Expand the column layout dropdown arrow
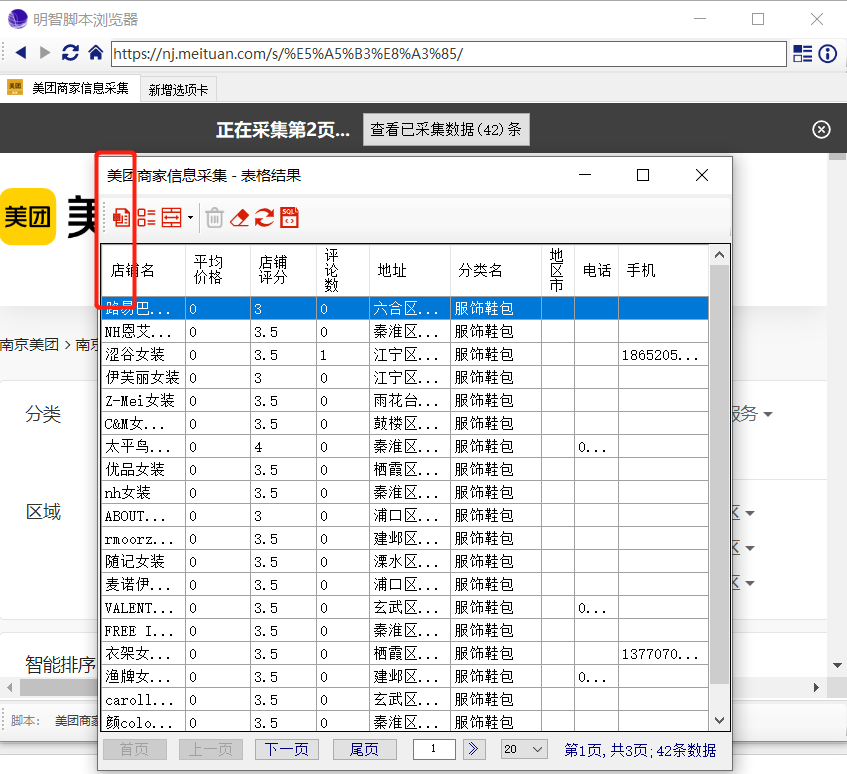Screen dimensions: 847x774 coord(190,218)
